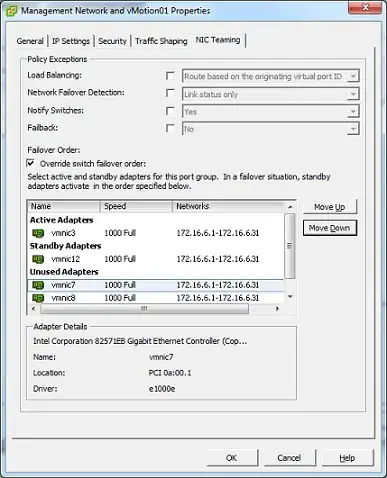
Task: Select the vmnic8 unused adapter row
Action: point(156,298)
